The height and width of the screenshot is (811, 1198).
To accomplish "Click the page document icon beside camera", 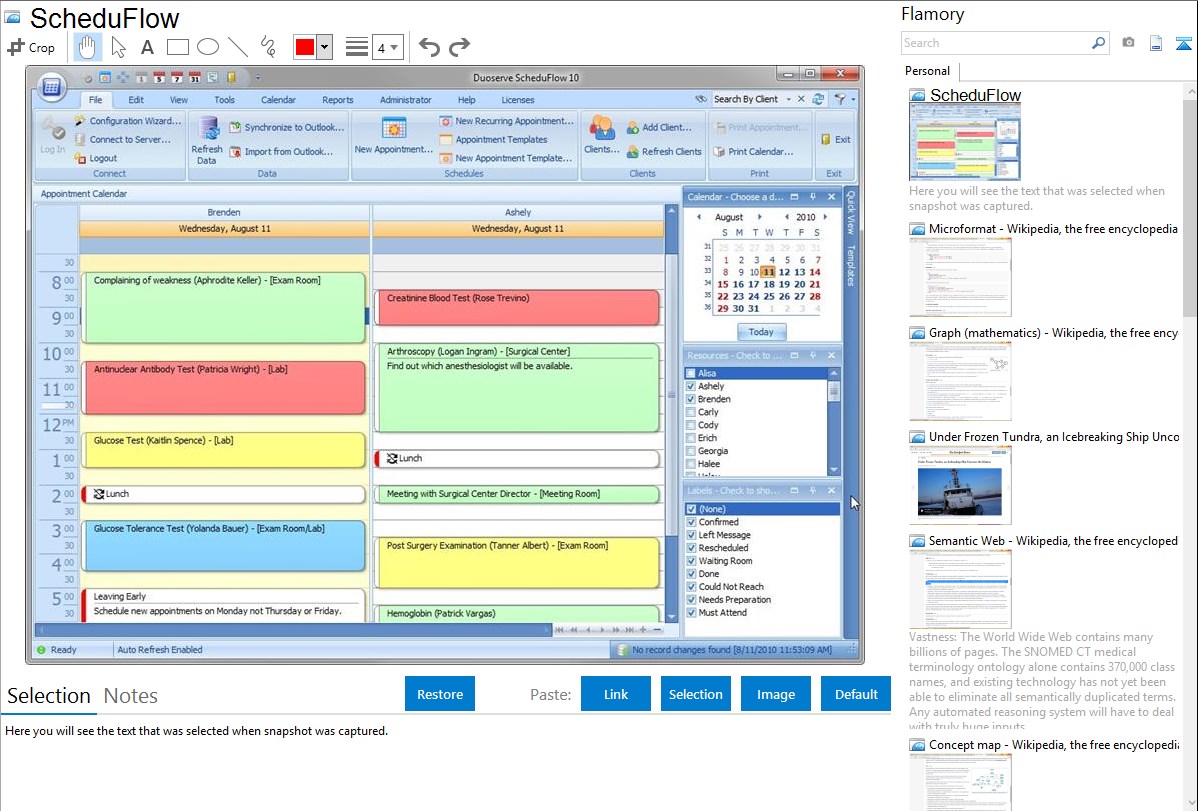I will [1156, 43].
